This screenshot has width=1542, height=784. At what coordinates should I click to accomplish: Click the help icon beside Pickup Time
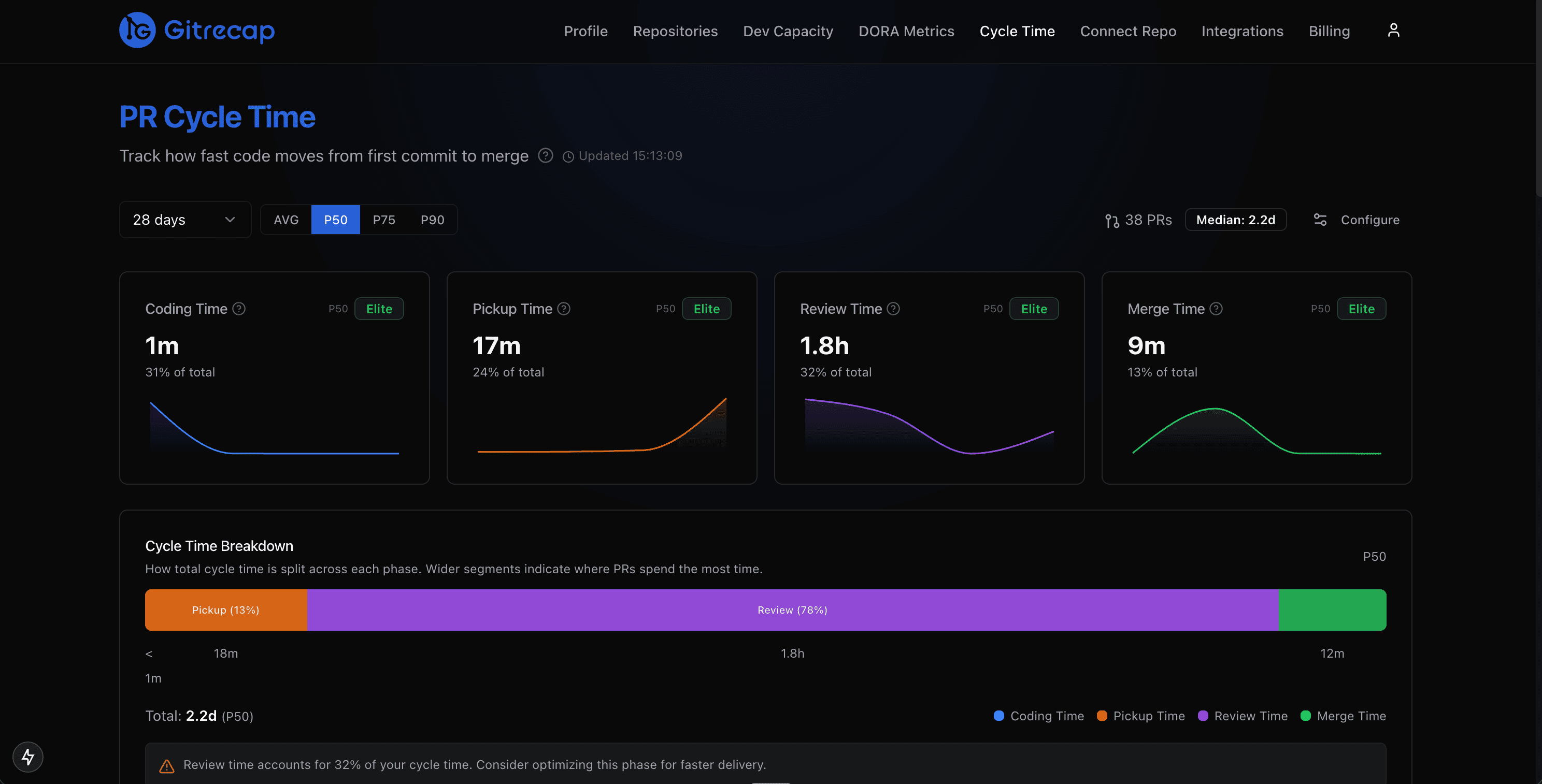(563, 309)
